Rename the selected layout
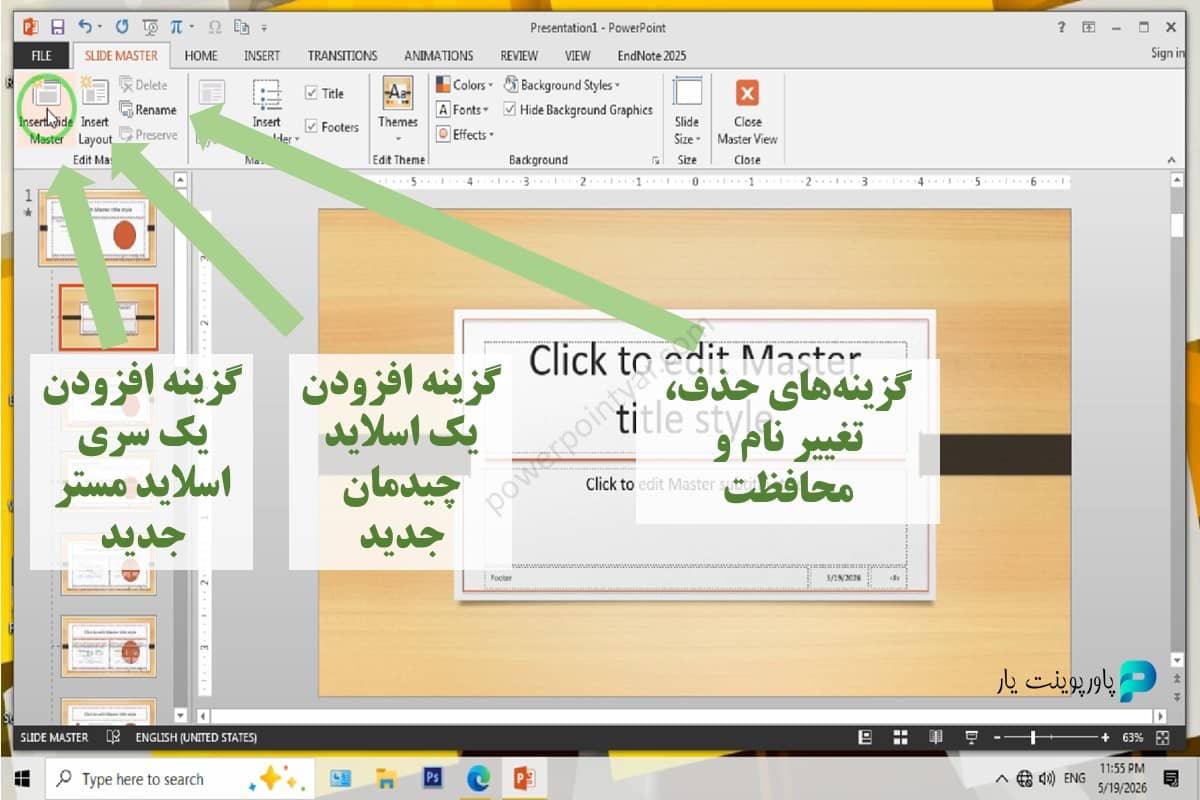1200x800 pixels. point(148,110)
